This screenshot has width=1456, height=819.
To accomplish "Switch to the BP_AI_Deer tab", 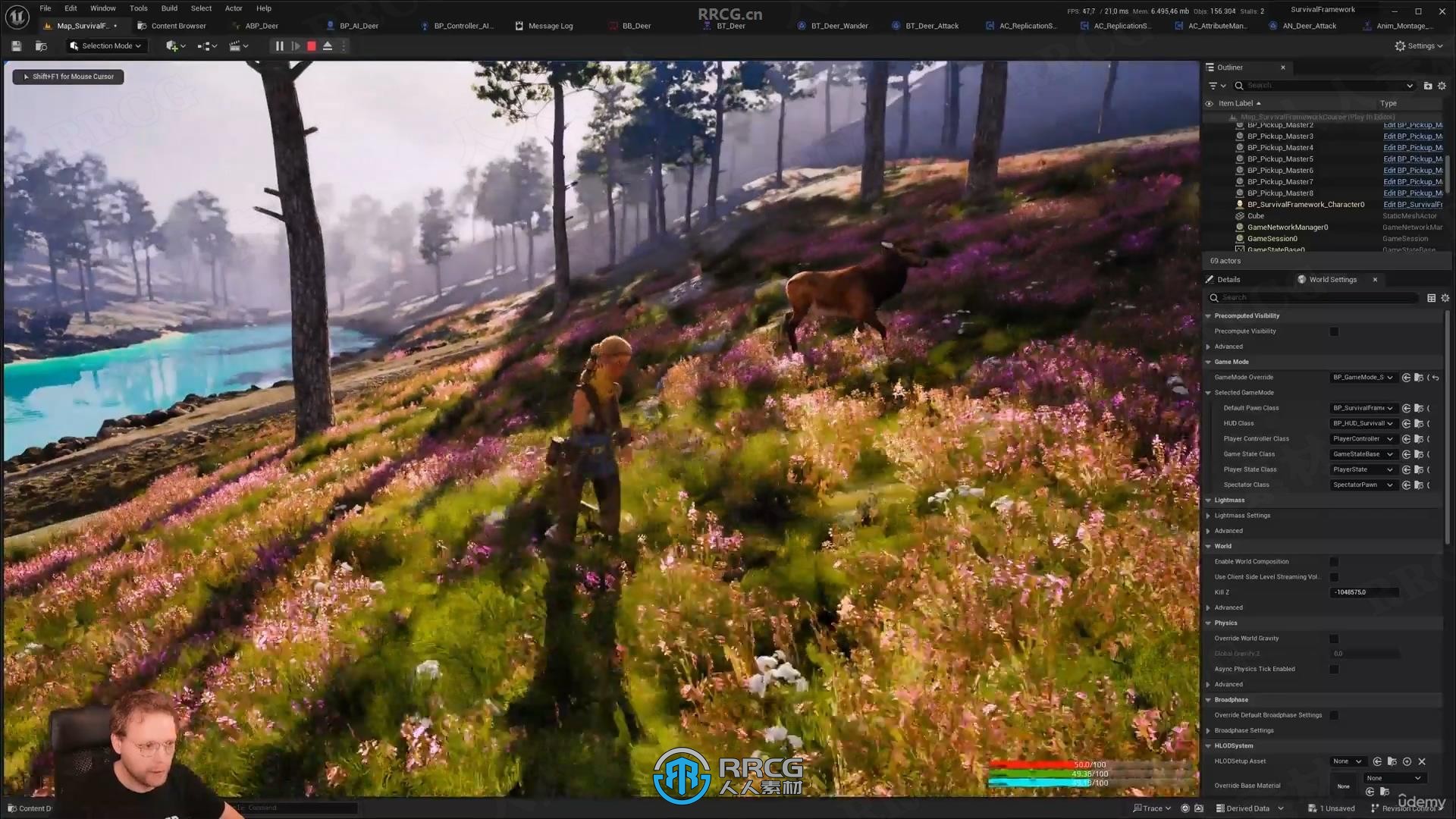I will [359, 26].
